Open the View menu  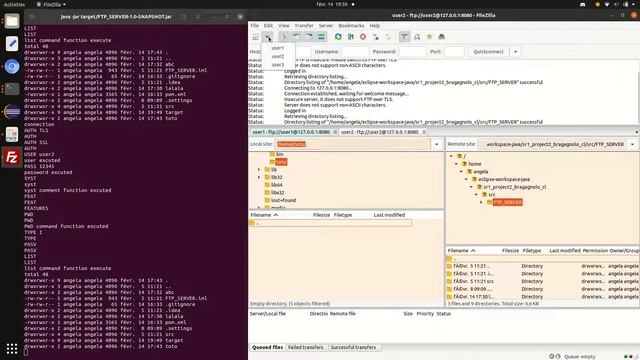[284, 26]
